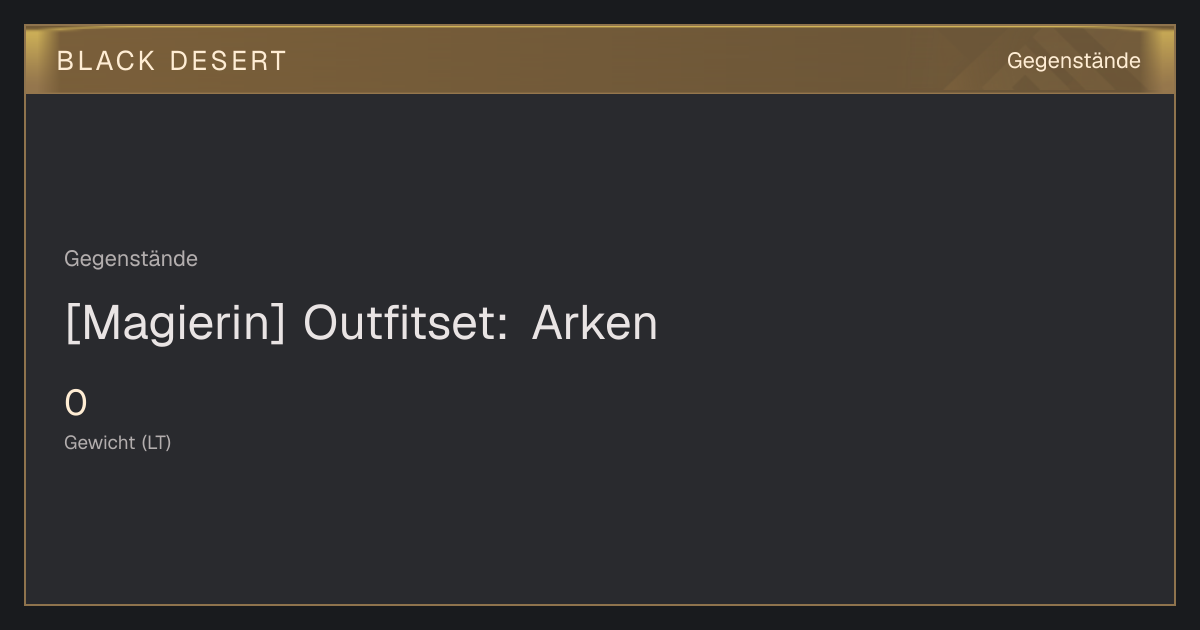Click the (LT) unit text beside Gewicht
The image size is (1200, 630).
(x=156, y=442)
